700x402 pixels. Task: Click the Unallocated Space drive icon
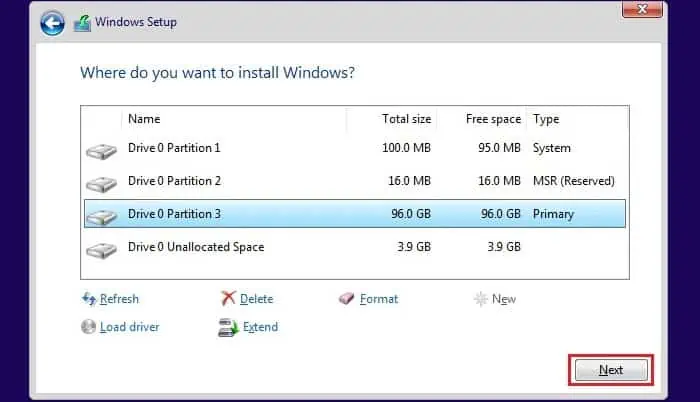[101, 251]
